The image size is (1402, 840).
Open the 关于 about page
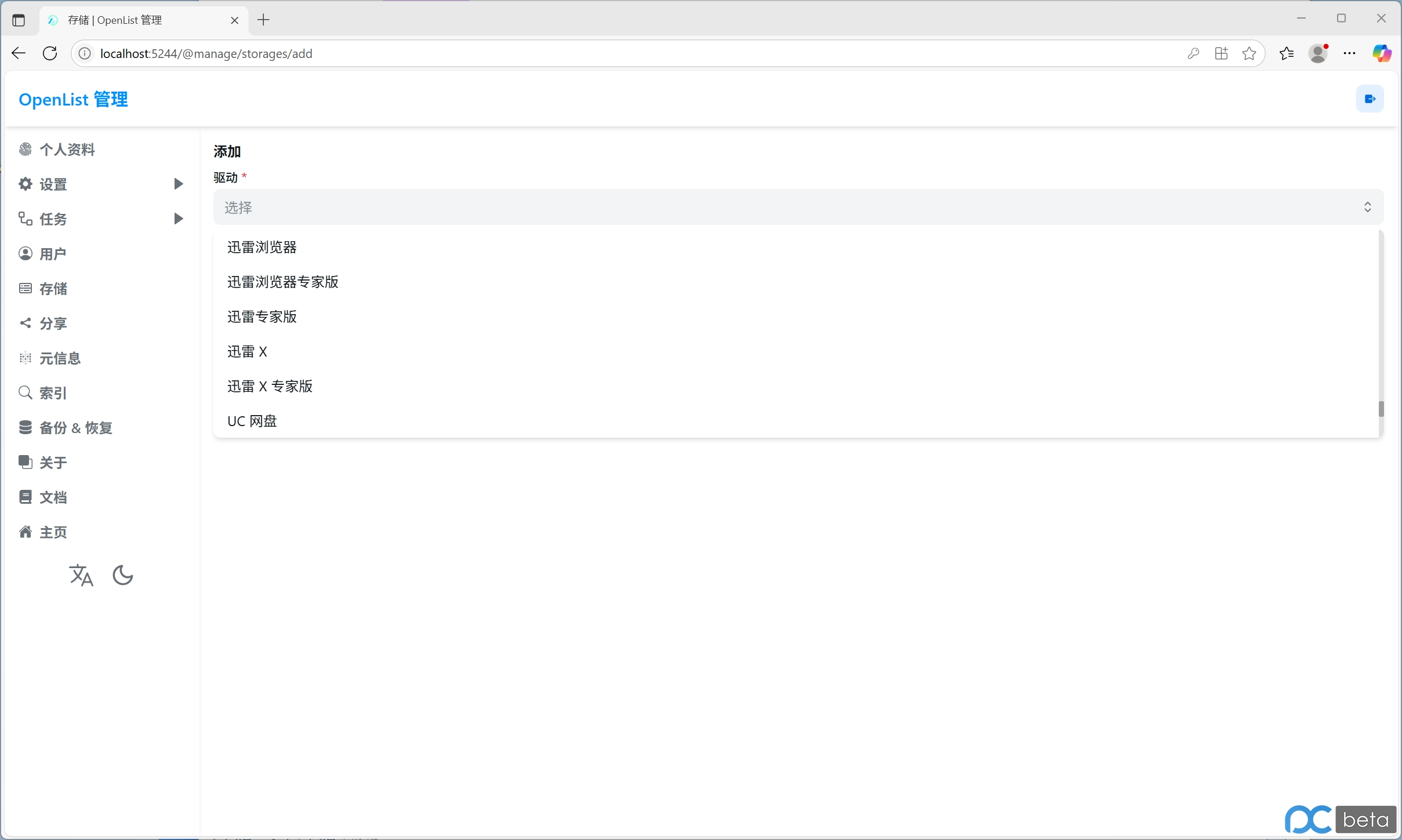pos(53,463)
